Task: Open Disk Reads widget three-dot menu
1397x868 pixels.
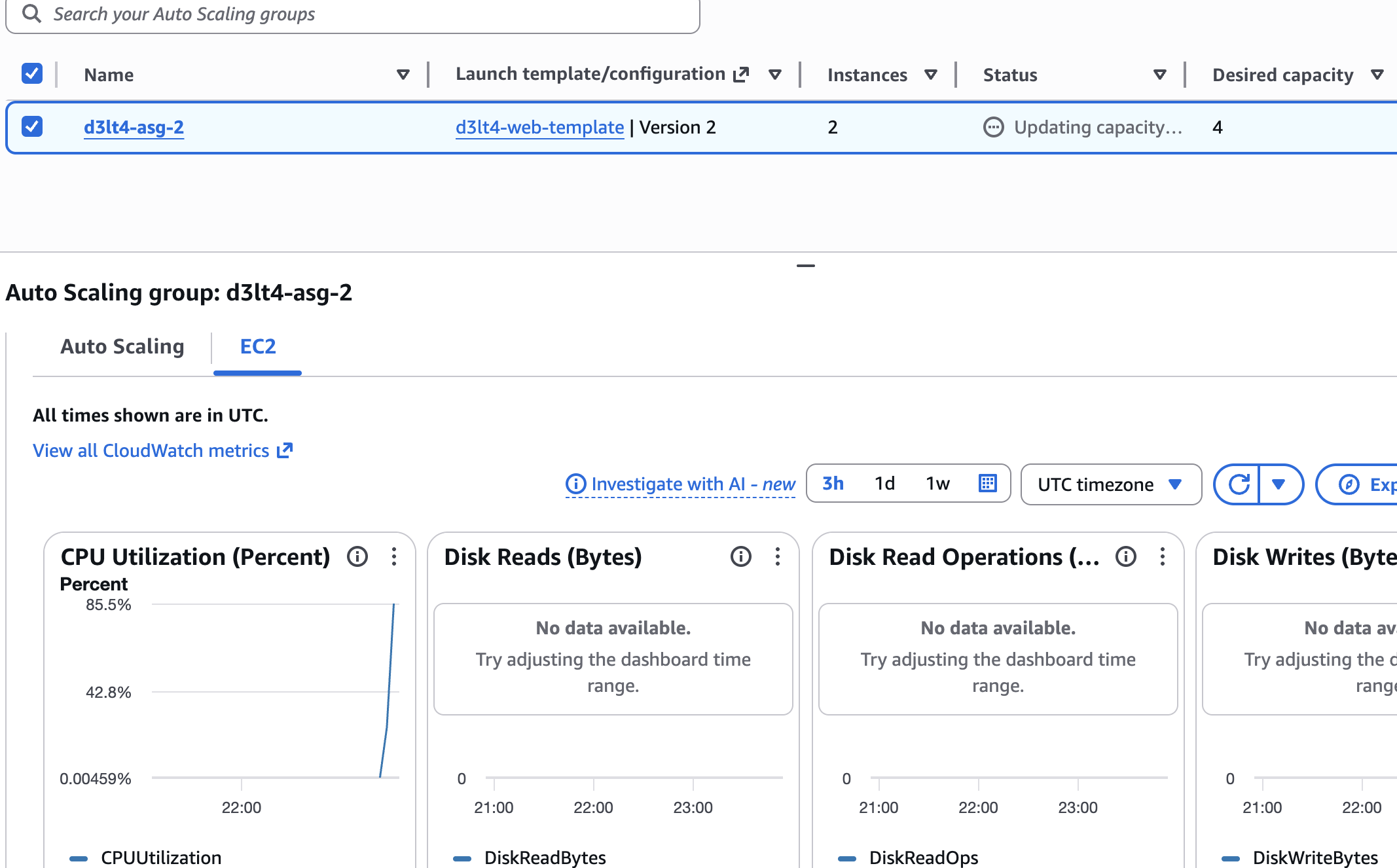Action: pos(778,556)
